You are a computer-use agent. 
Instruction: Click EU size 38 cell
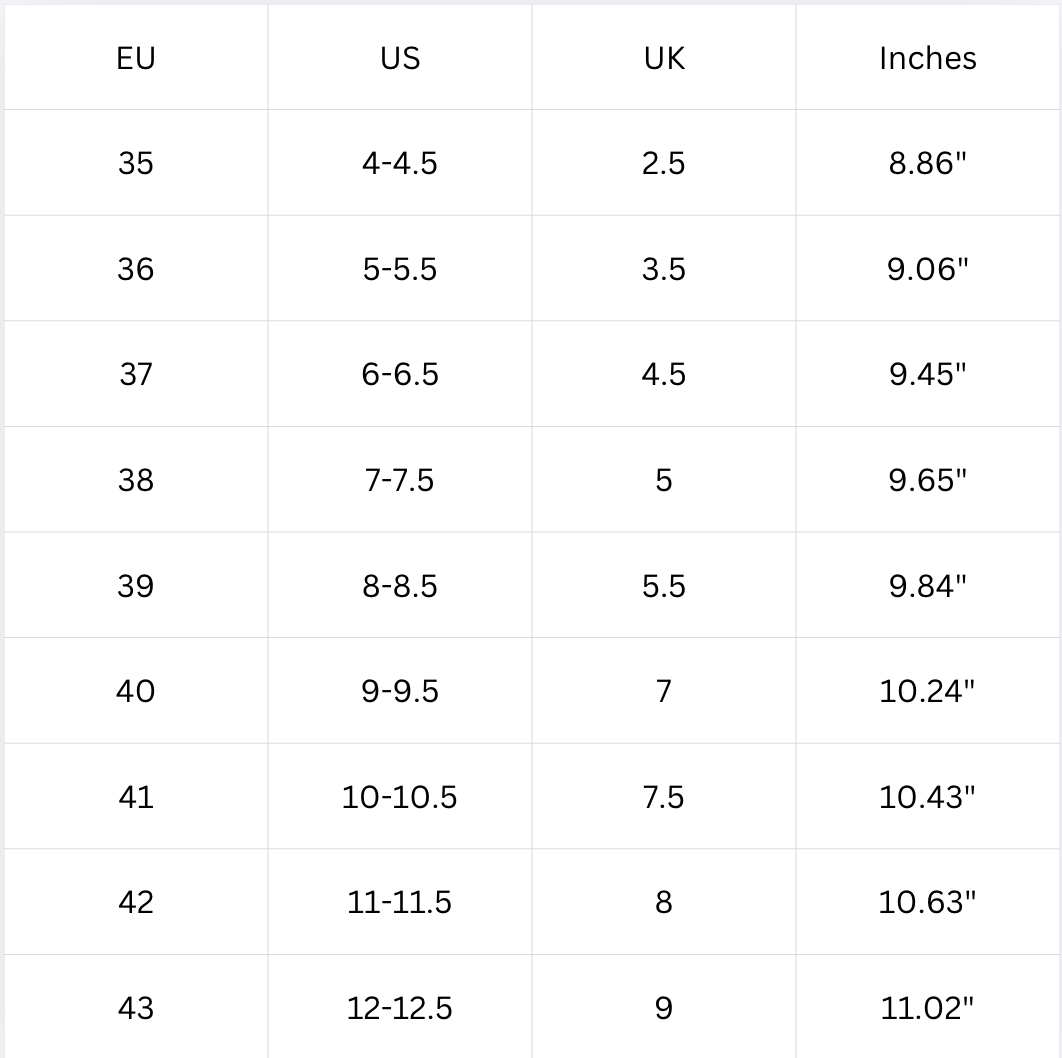136,480
